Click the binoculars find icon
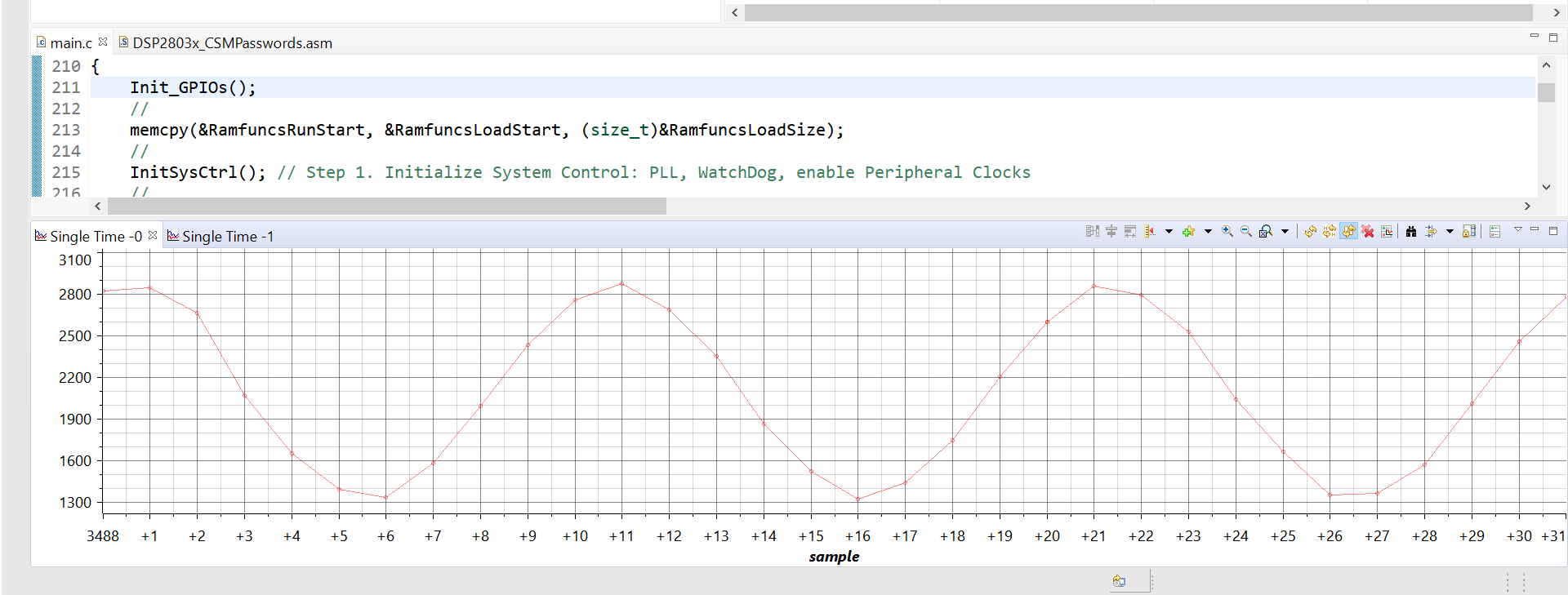Image resolution: width=1568 pixels, height=595 pixels. pyautogui.click(x=1411, y=232)
